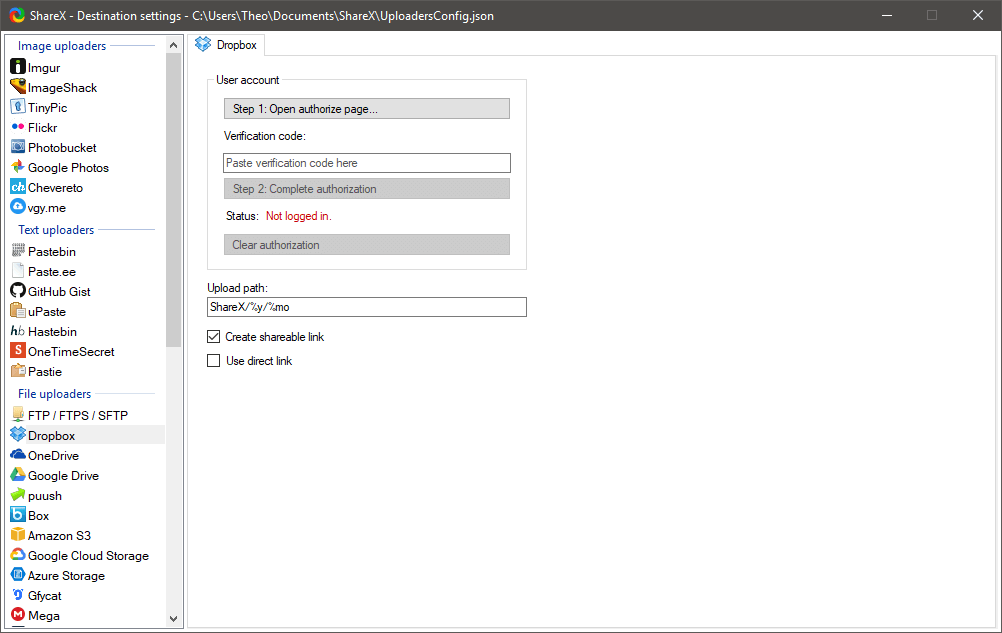The image size is (1002, 633).
Task: Open the Paste.ee page icon
Action: click(18, 271)
